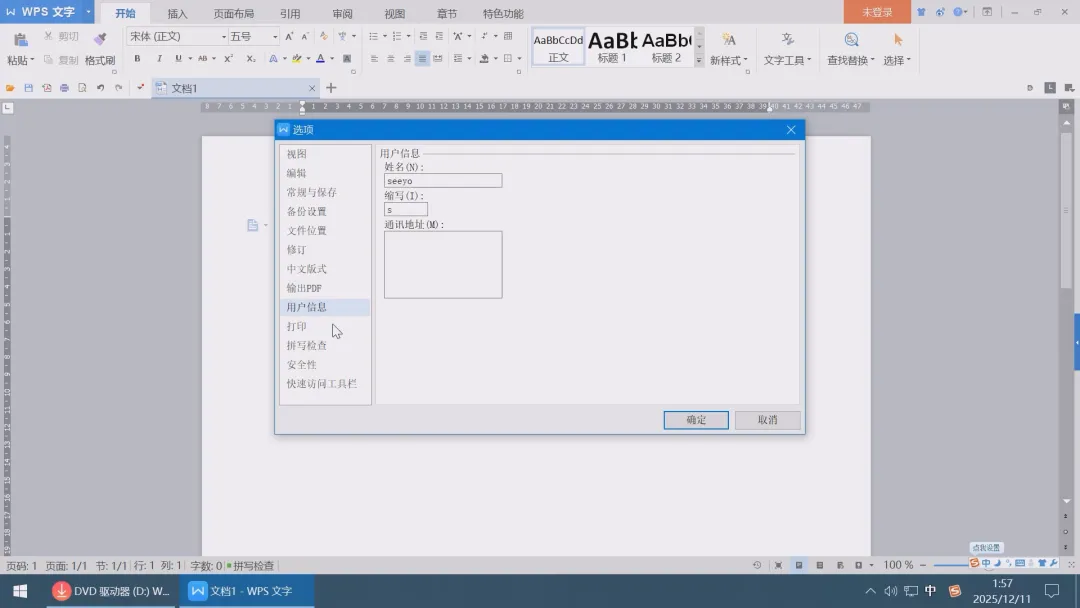1080x608 pixels.
Task: Switch to full screen view in status bar
Action: click(x=778, y=565)
